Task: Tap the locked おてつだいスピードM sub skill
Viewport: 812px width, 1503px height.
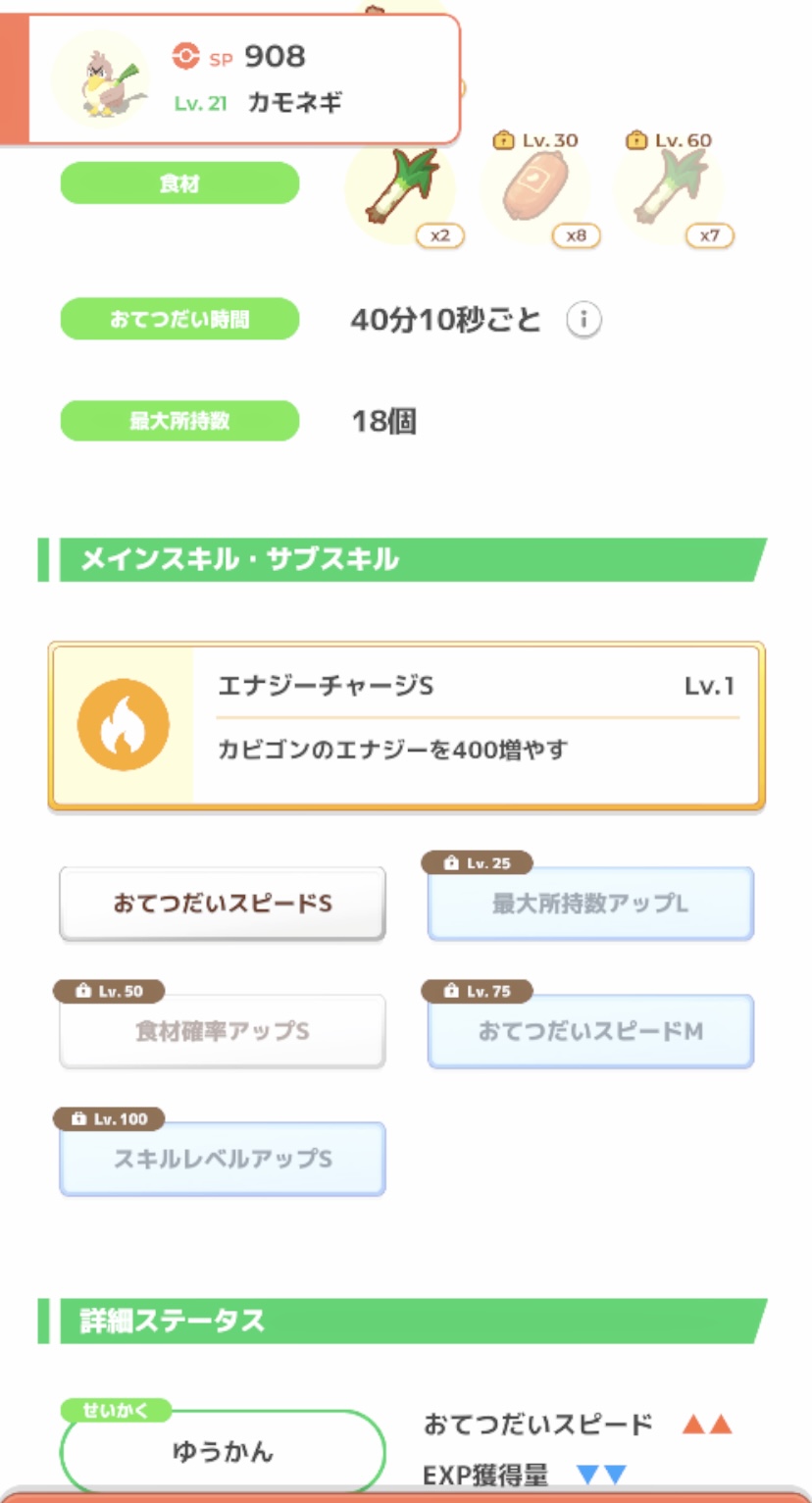Action: [x=590, y=1031]
